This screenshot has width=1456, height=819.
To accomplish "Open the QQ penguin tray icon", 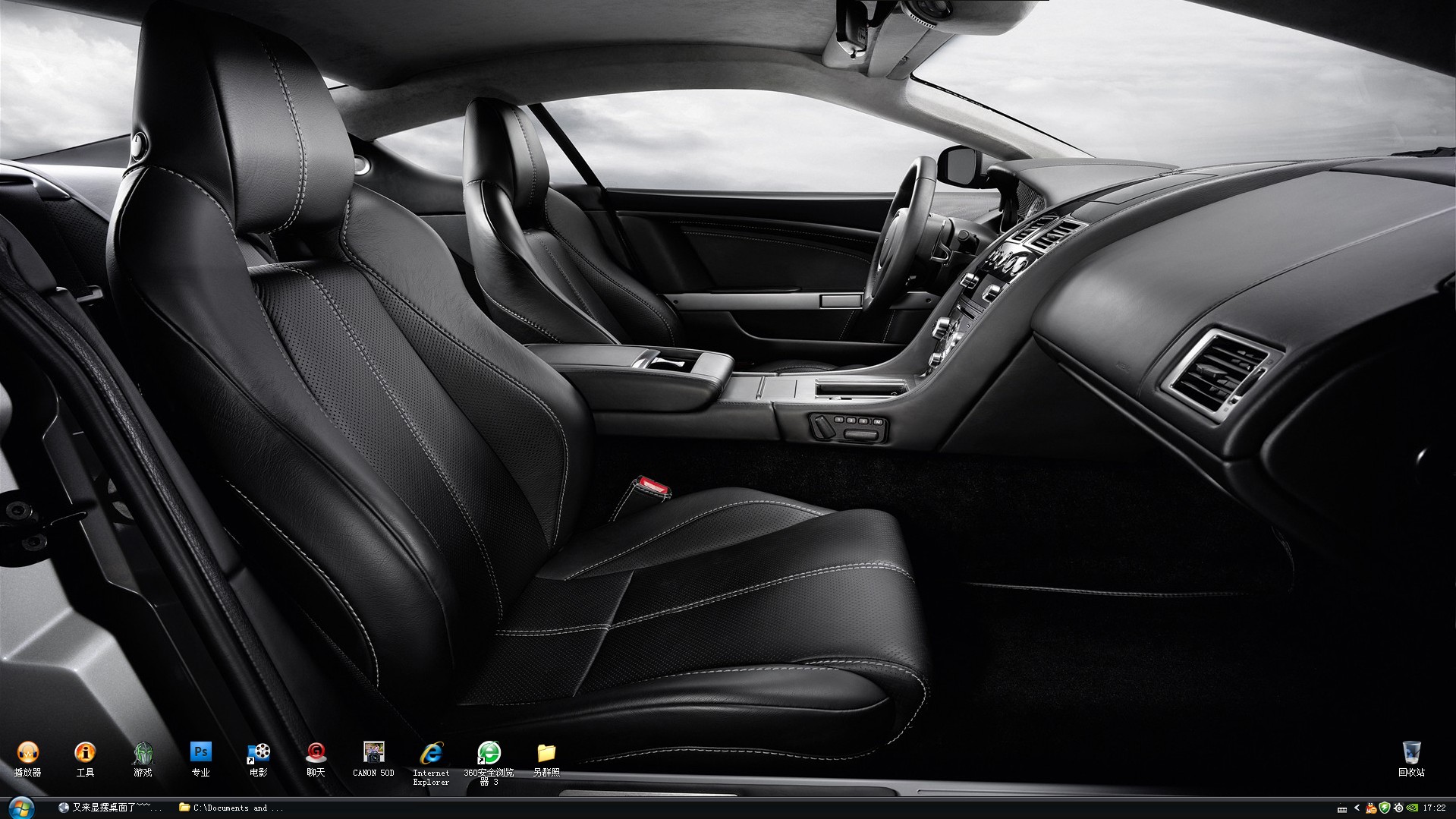I will [x=1371, y=808].
